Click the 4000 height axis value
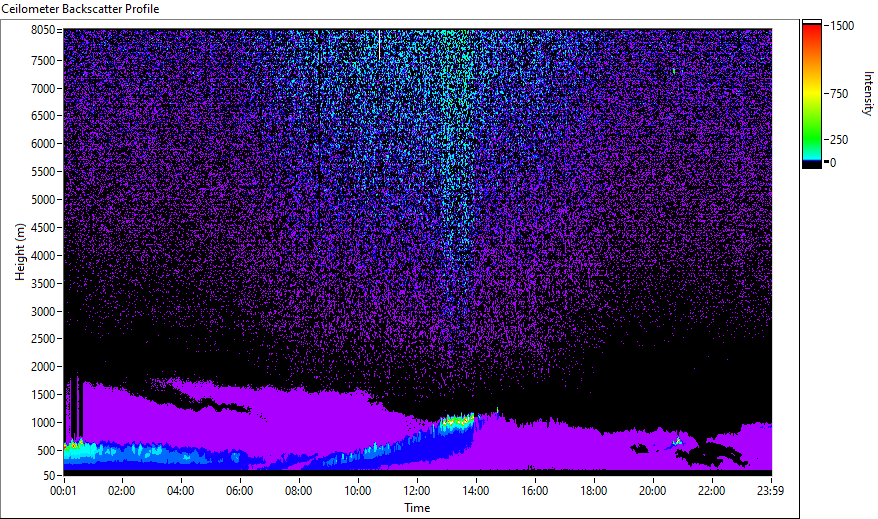Screen dimensions: 878x519 tap(43, 256)
